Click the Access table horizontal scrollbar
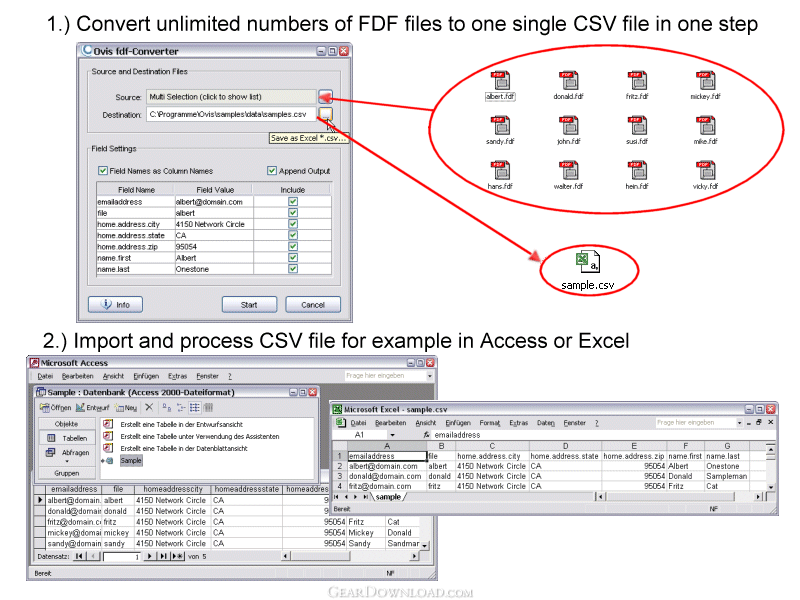800x600 pixels. pyautogui.click(x=350, y=556)
